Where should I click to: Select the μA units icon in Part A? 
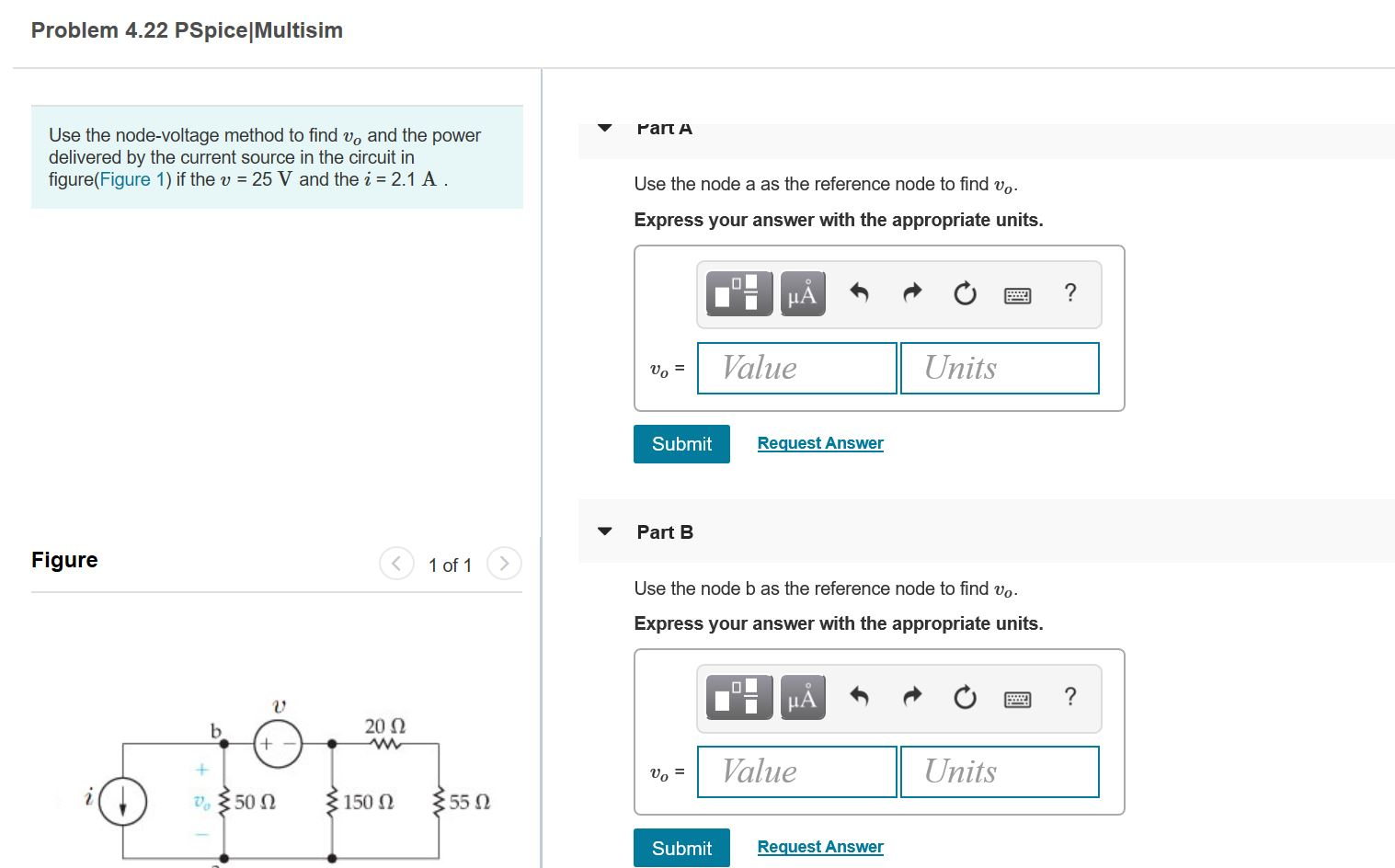point(801,293)
